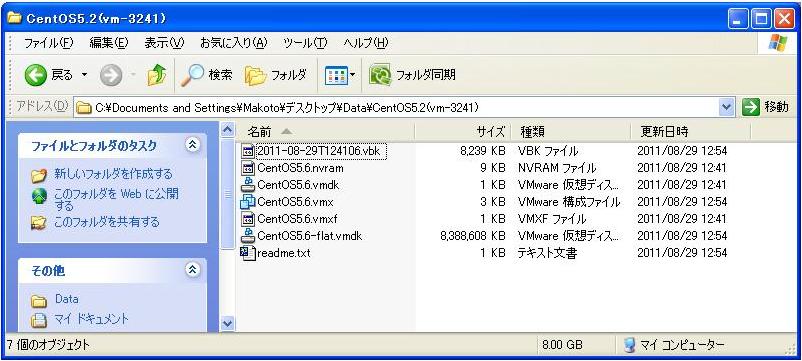This screenshot has height=361, width=802.
Task: Select the CentOS5.6.vmxf file icon
Action: point(248,219)
